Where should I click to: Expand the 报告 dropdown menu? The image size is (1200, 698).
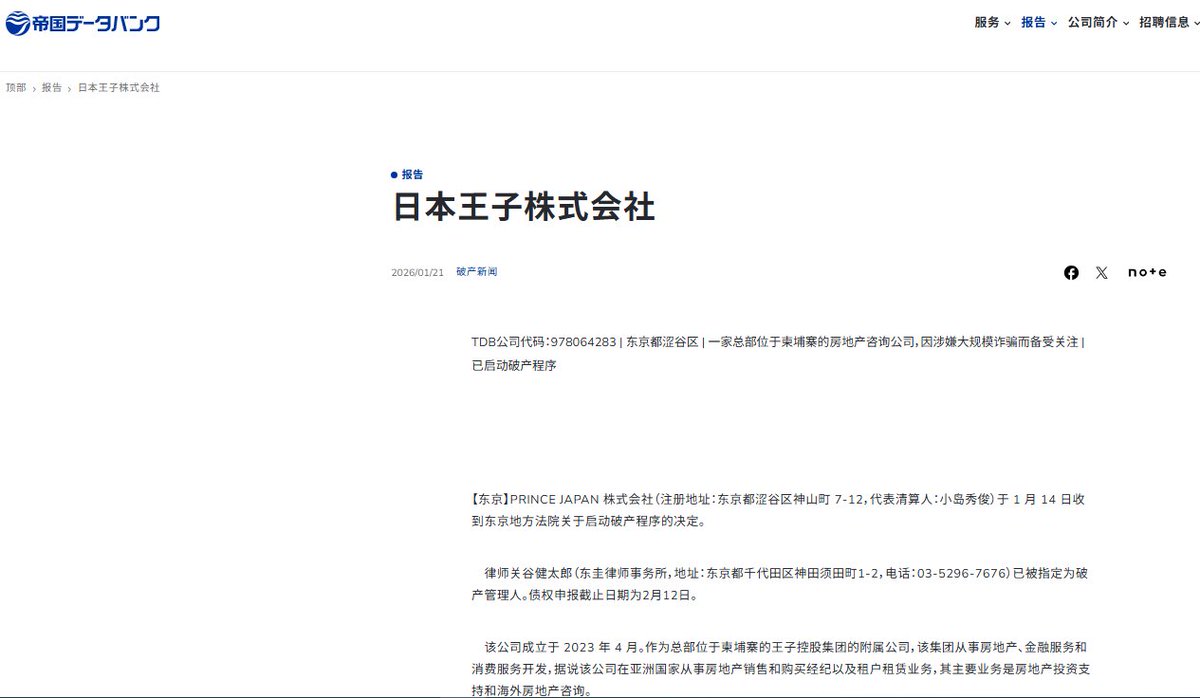click(1039, 22)
